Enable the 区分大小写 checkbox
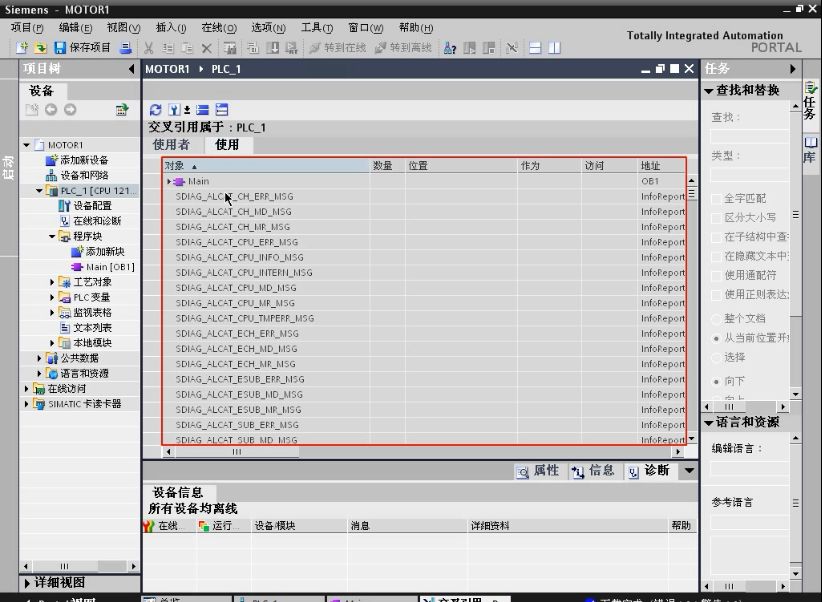The width and height of the screenshot is (822, 602). pyautogui.click(x=716, y=218)
